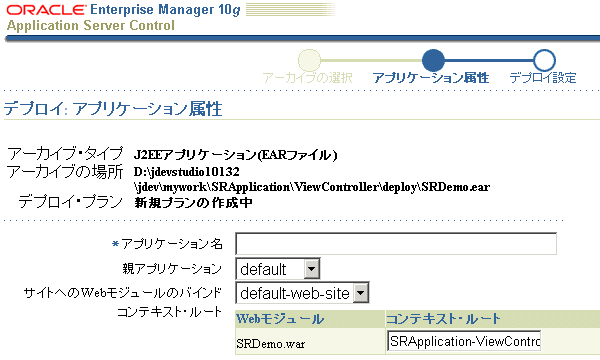Image resolution: width=600 pixels, height=360 pixels.
Task: Click the *アプリケーション名 required label
Action: 167,244
